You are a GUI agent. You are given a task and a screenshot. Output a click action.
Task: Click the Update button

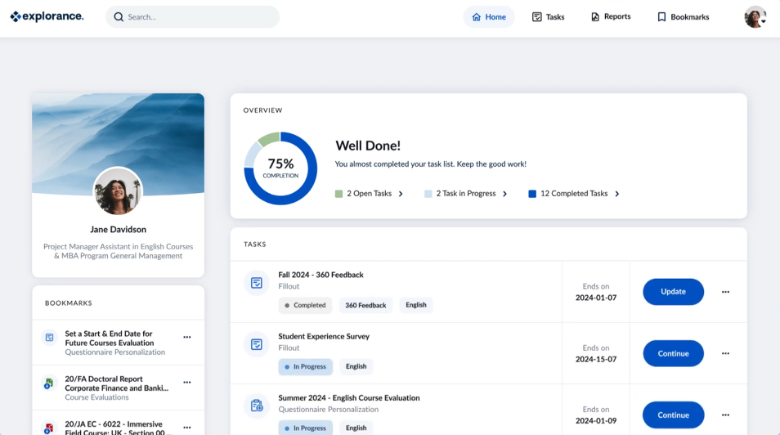(x=673, y=292)
